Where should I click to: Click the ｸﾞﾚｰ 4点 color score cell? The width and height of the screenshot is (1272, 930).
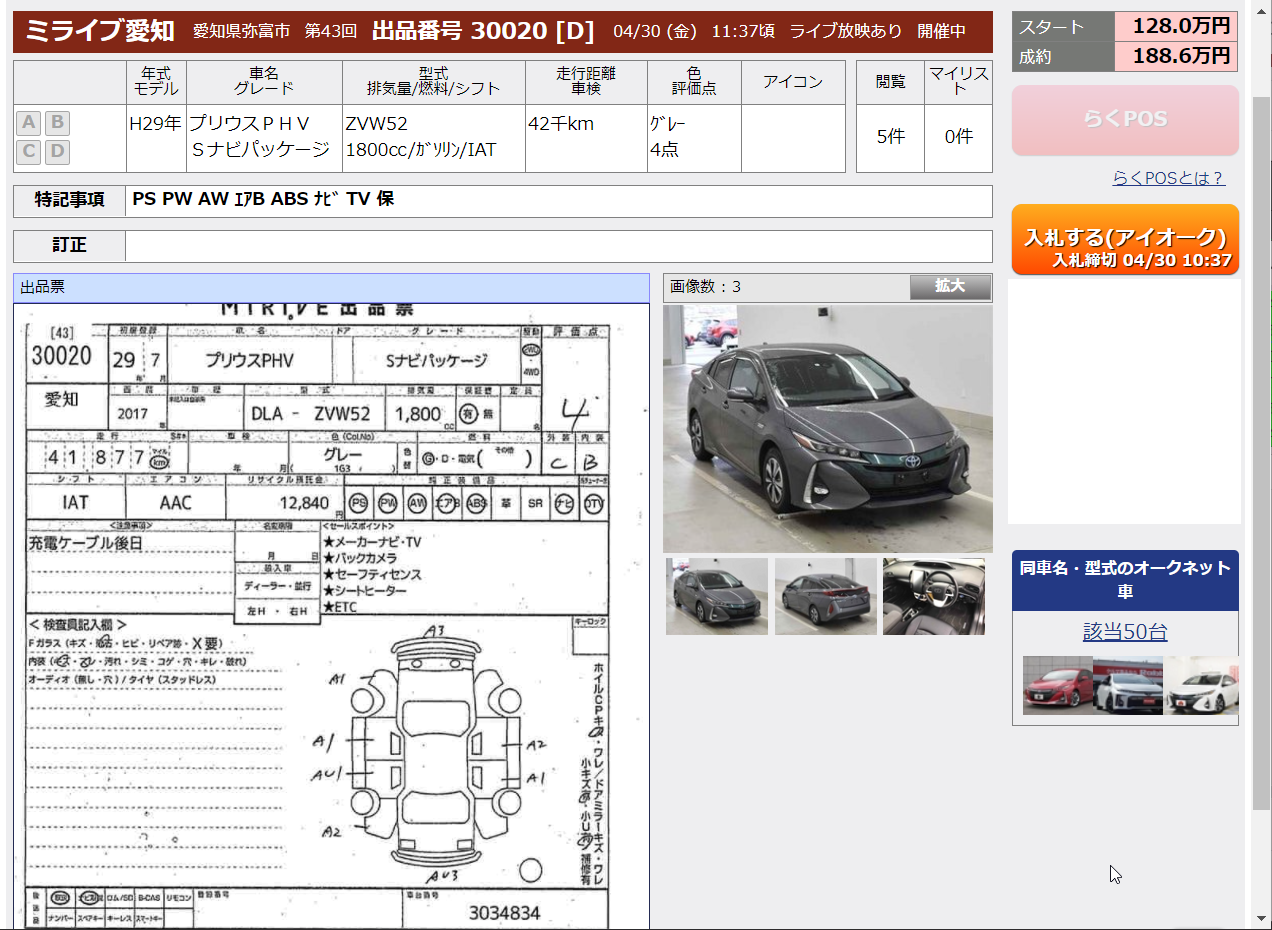tap(694, 137)
